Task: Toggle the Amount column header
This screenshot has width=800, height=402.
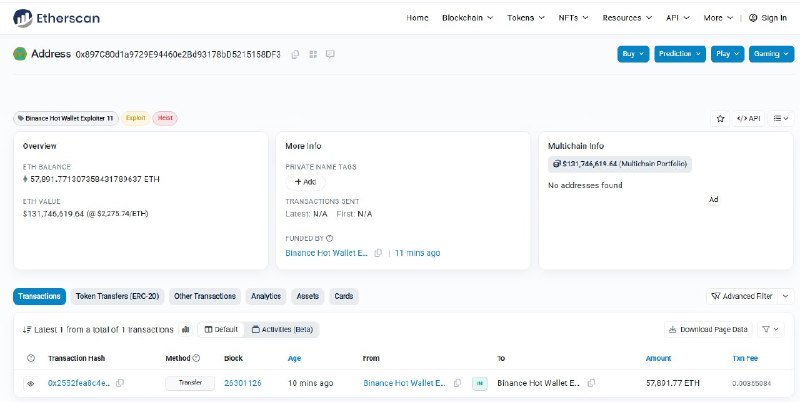Action: (x=658, y=358)
